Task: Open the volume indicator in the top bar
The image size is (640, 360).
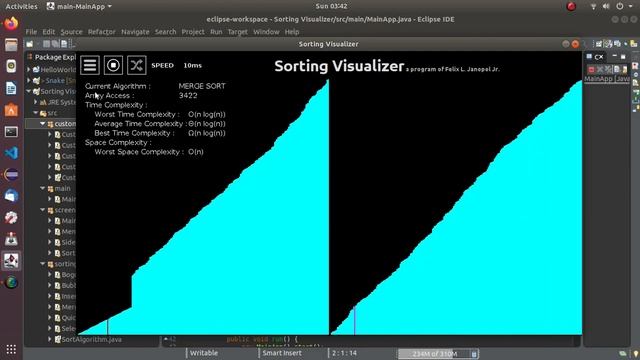Action: click(x=606, y=6)
